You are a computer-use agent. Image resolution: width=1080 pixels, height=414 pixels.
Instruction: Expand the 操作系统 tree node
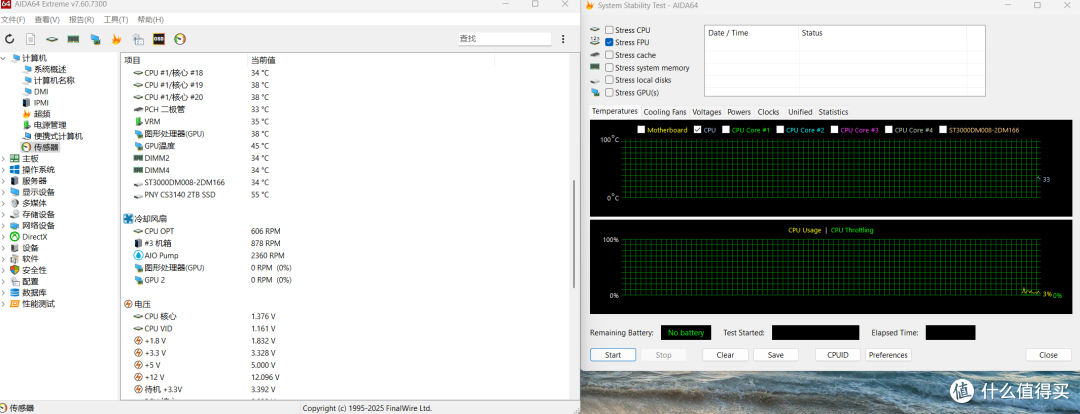3,169
